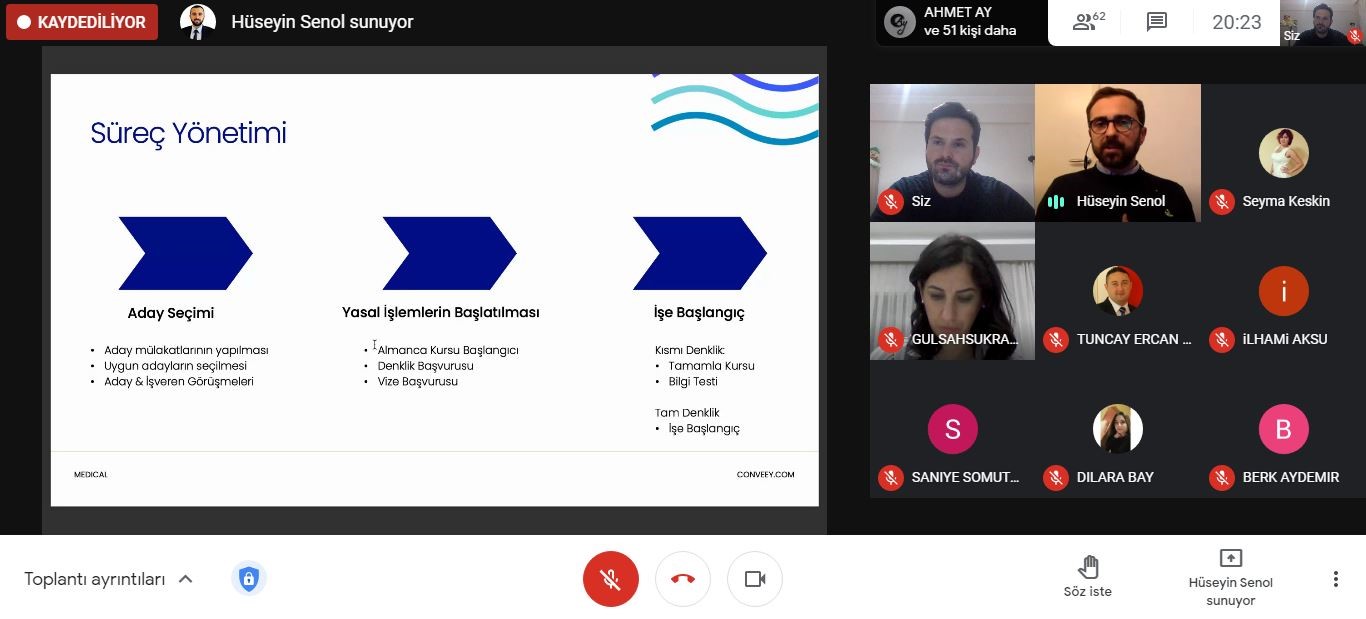Click the İLHAMİ AKSU avatar
The image size is (1366, 619).
pos(1283,291)
